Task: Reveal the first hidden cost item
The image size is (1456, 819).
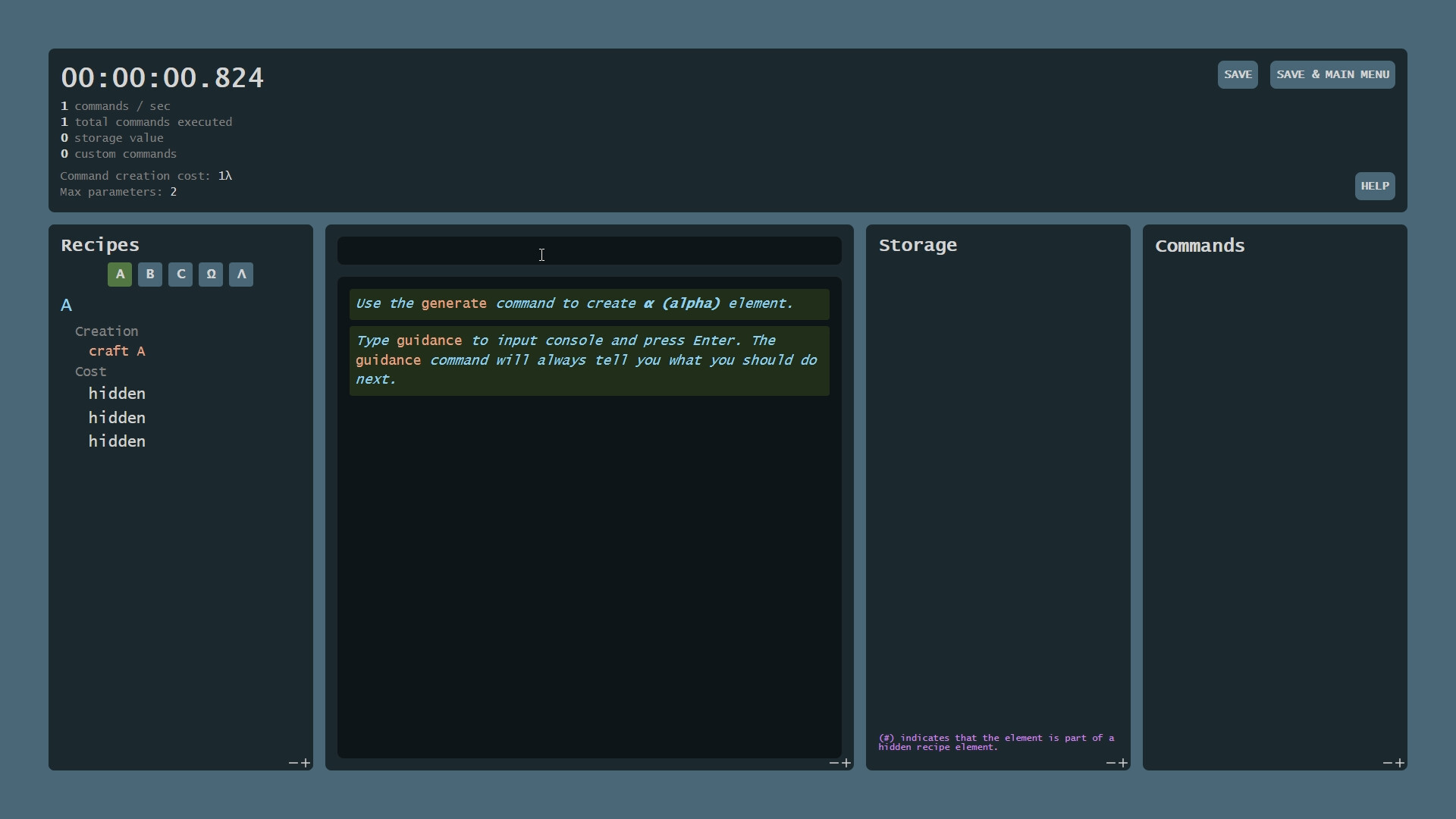Action: 117,393
